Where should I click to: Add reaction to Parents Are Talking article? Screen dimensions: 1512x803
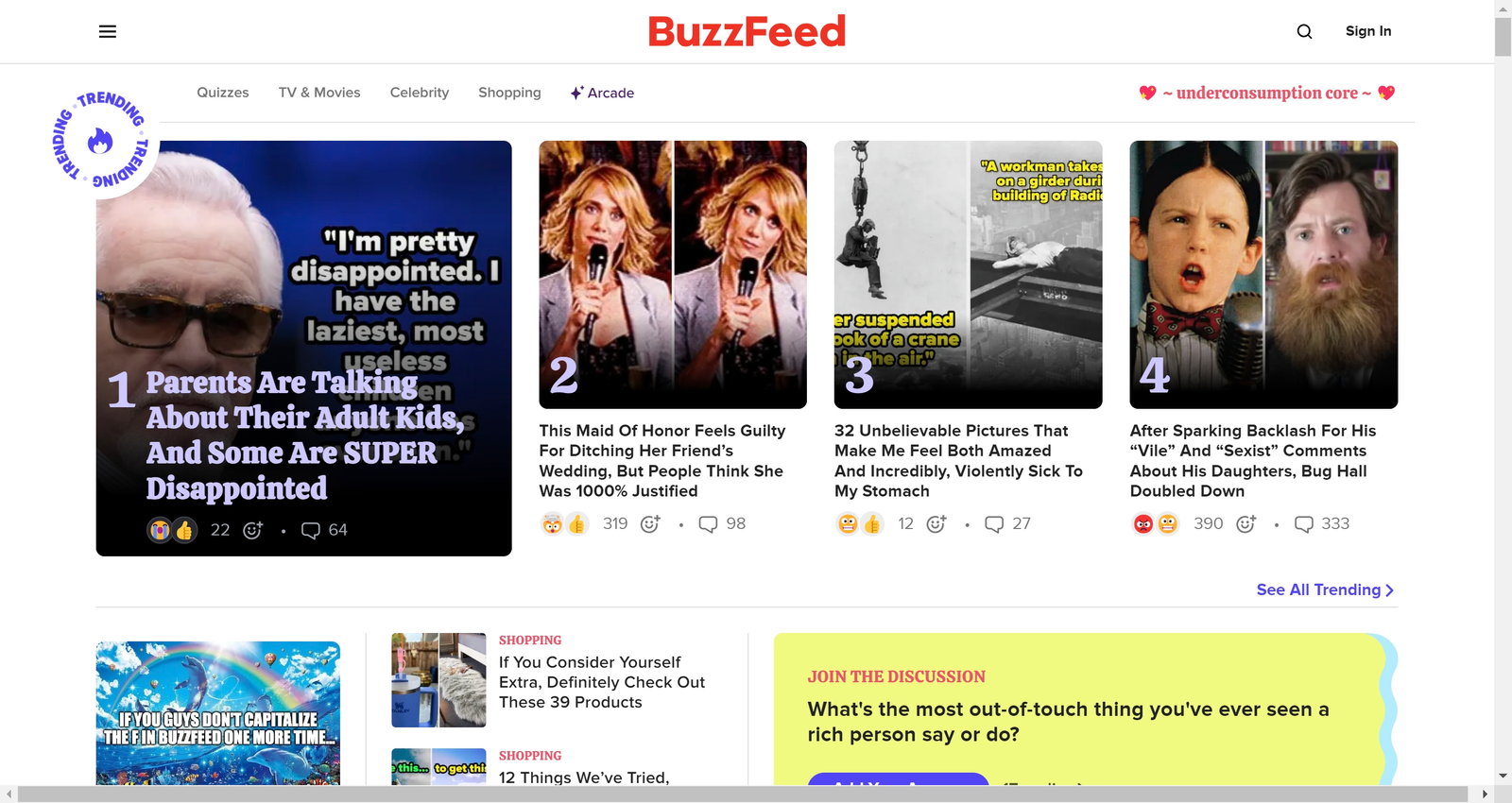(252, 530)
